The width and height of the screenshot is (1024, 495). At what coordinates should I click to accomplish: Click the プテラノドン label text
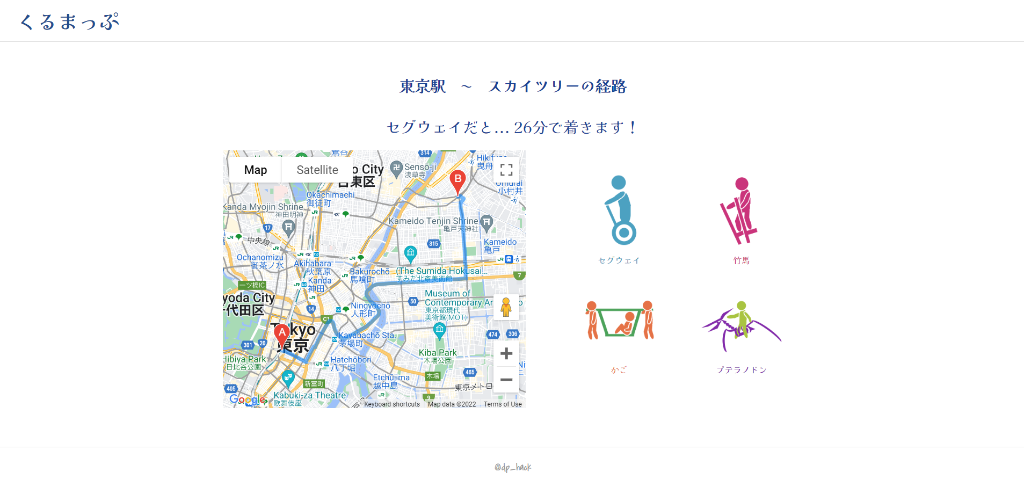(x=741, y=370)
